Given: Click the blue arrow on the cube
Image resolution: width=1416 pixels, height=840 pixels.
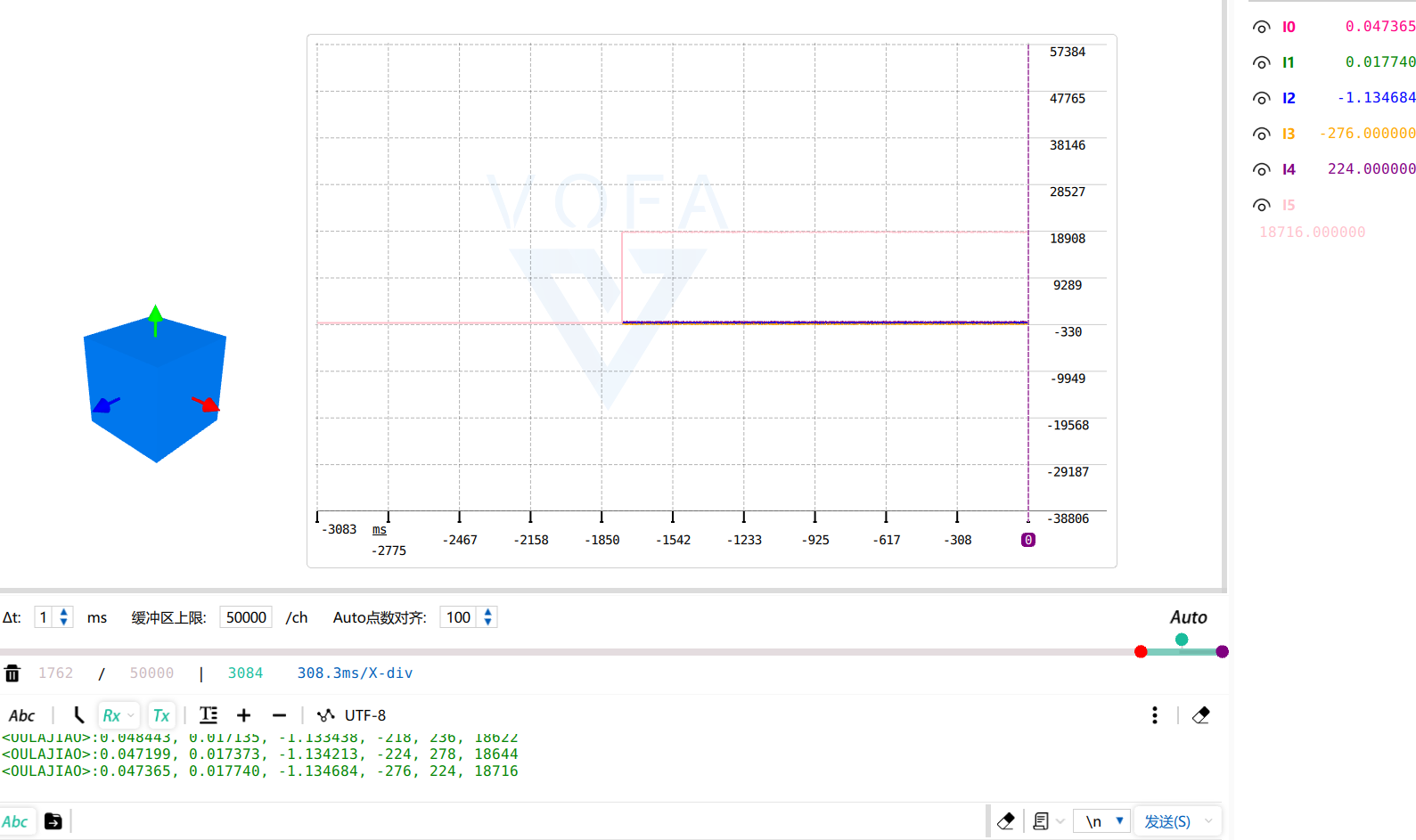Looking at the screenshot, I should coord(106,404).
